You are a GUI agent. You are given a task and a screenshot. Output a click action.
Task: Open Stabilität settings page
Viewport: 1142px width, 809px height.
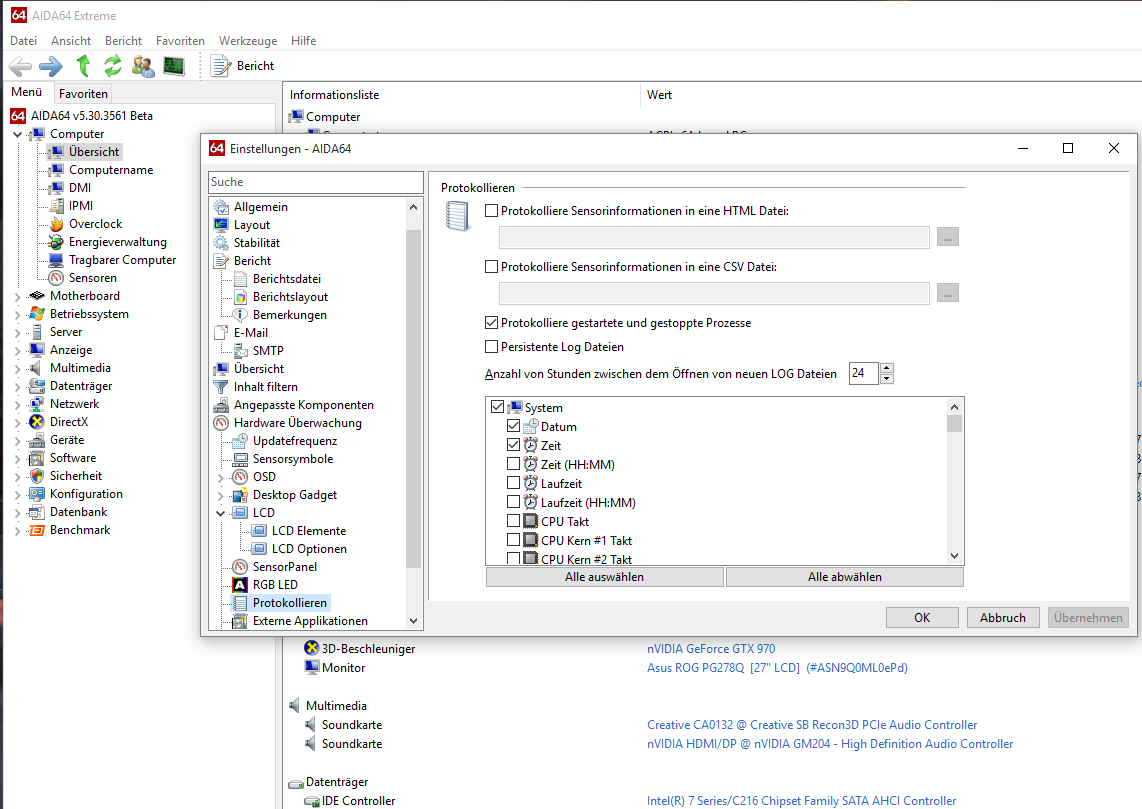[256, 242]
